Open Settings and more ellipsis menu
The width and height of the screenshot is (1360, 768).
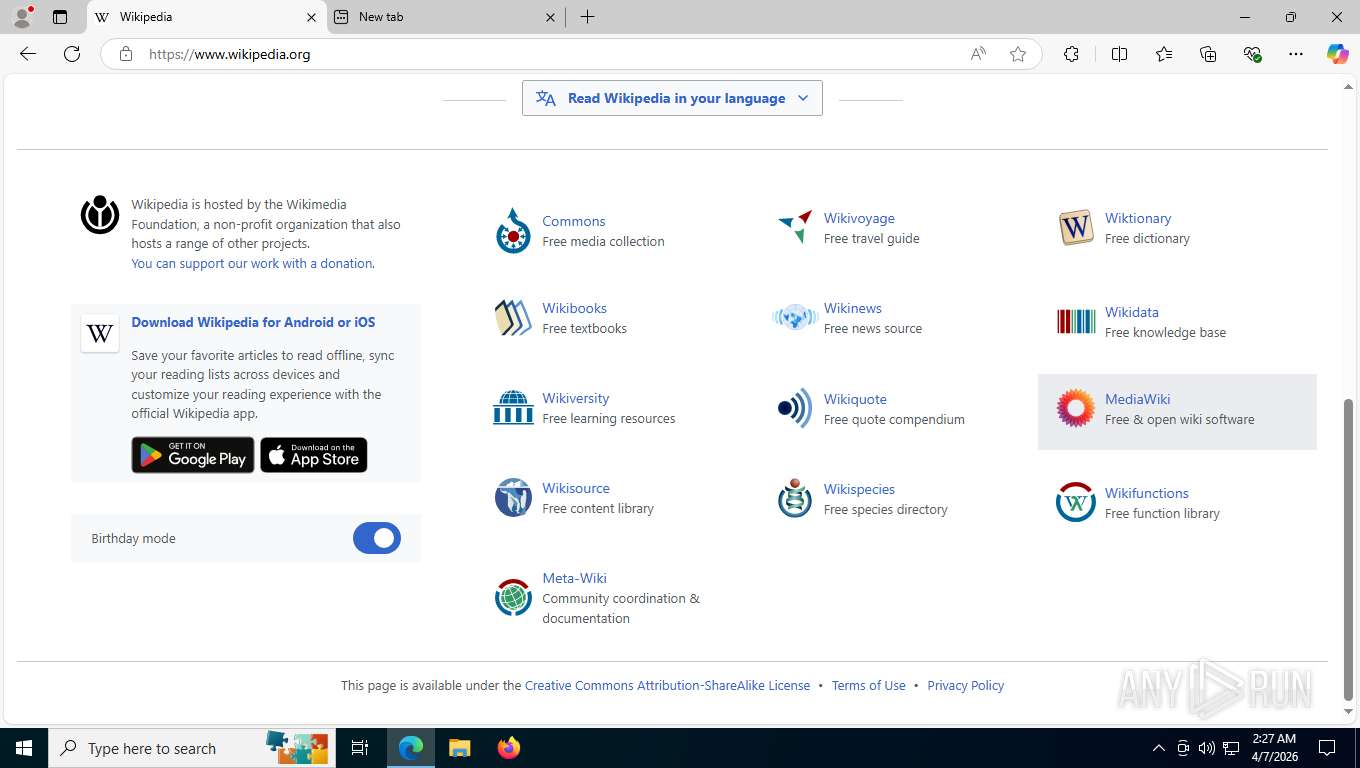pos(1296,54)
